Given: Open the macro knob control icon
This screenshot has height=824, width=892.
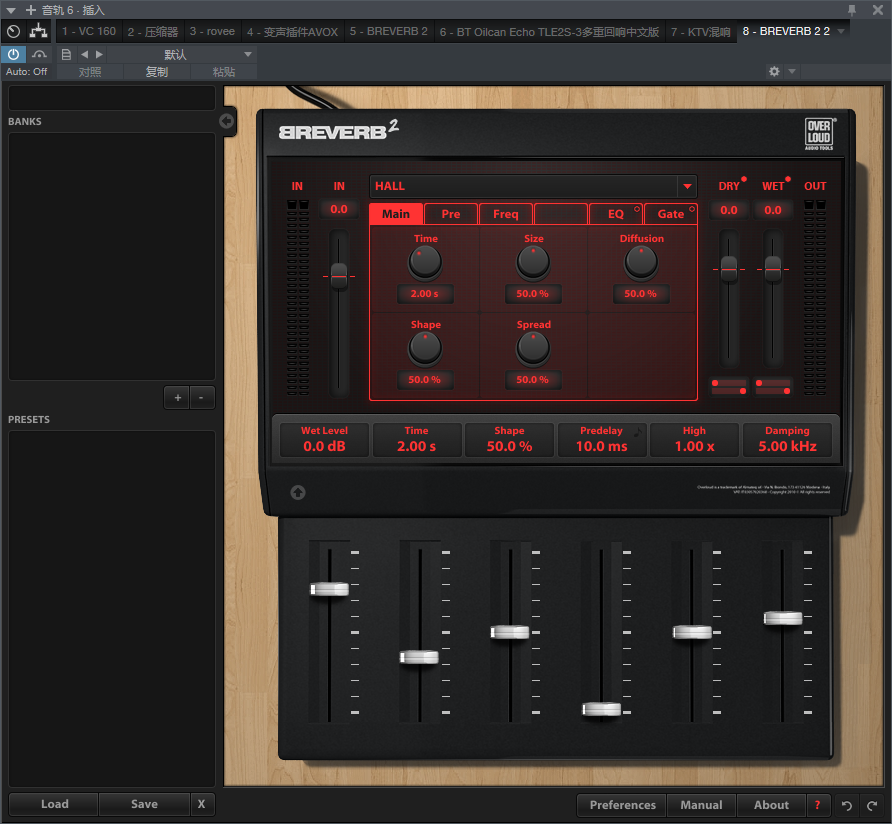Looking at the screenshot, I should (x=14, y=31).
